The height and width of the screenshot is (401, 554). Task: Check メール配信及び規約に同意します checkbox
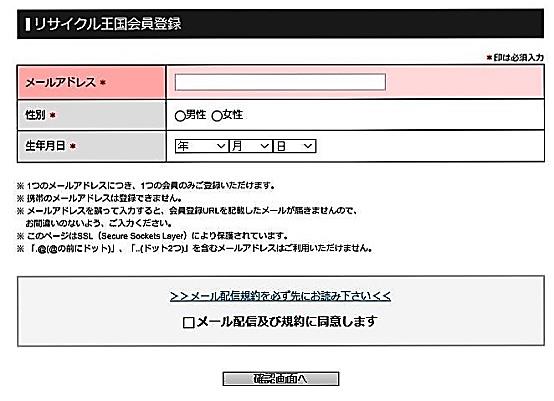tap(189, 322)
